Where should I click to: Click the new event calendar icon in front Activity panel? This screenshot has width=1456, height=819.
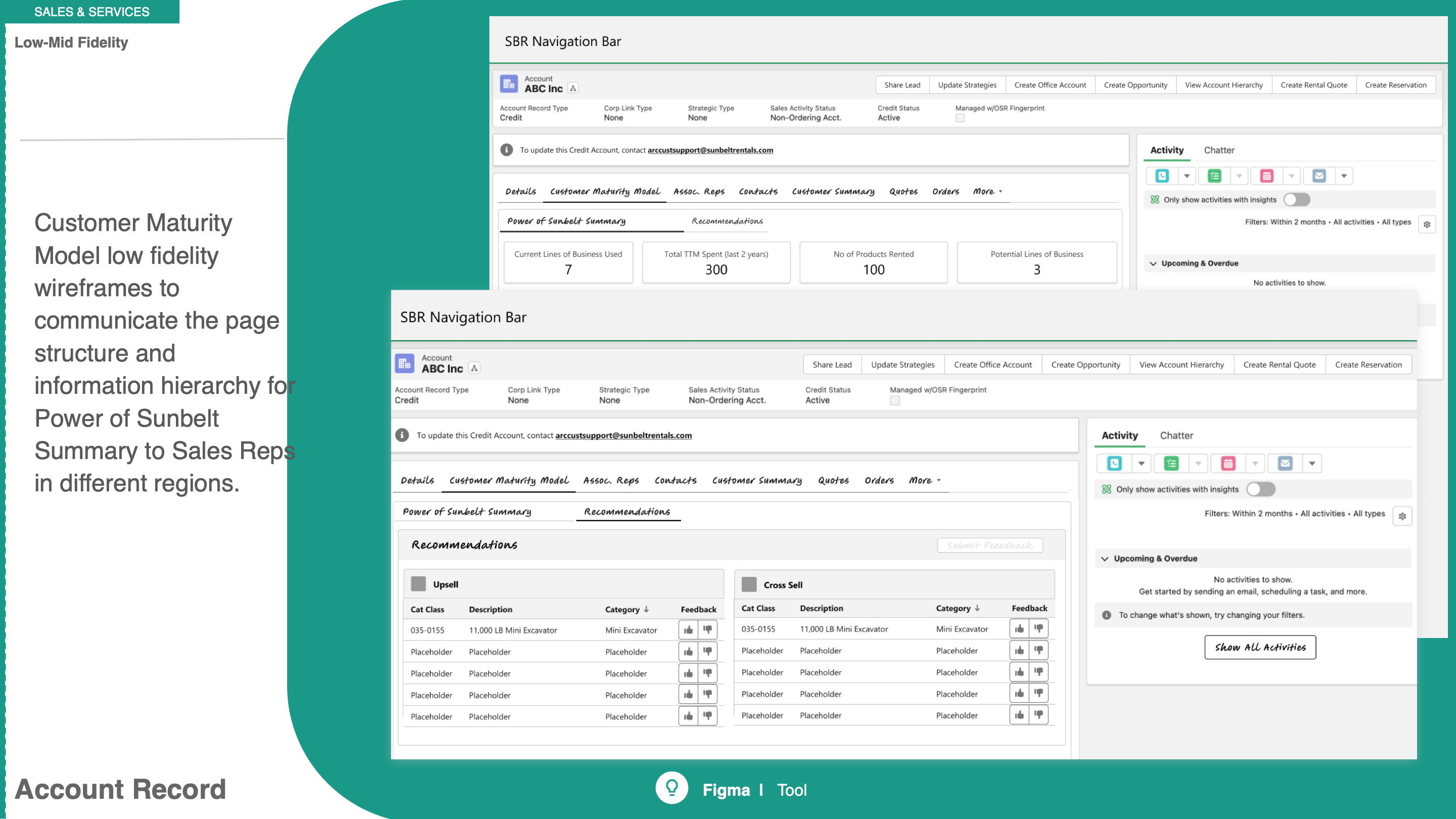coord(1228,464)
